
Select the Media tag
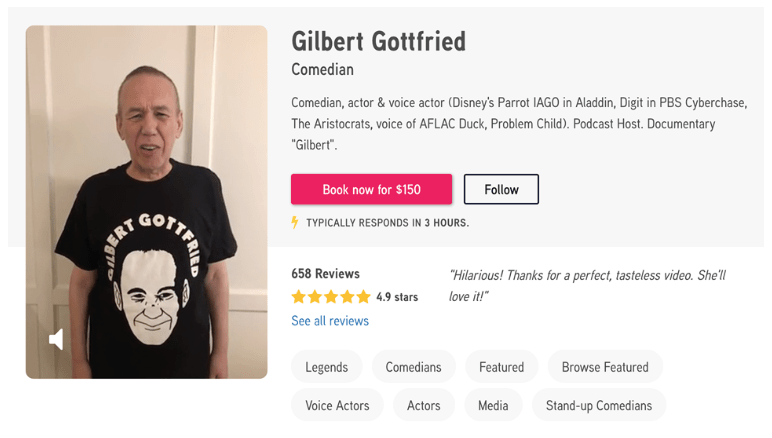point(493,405)
